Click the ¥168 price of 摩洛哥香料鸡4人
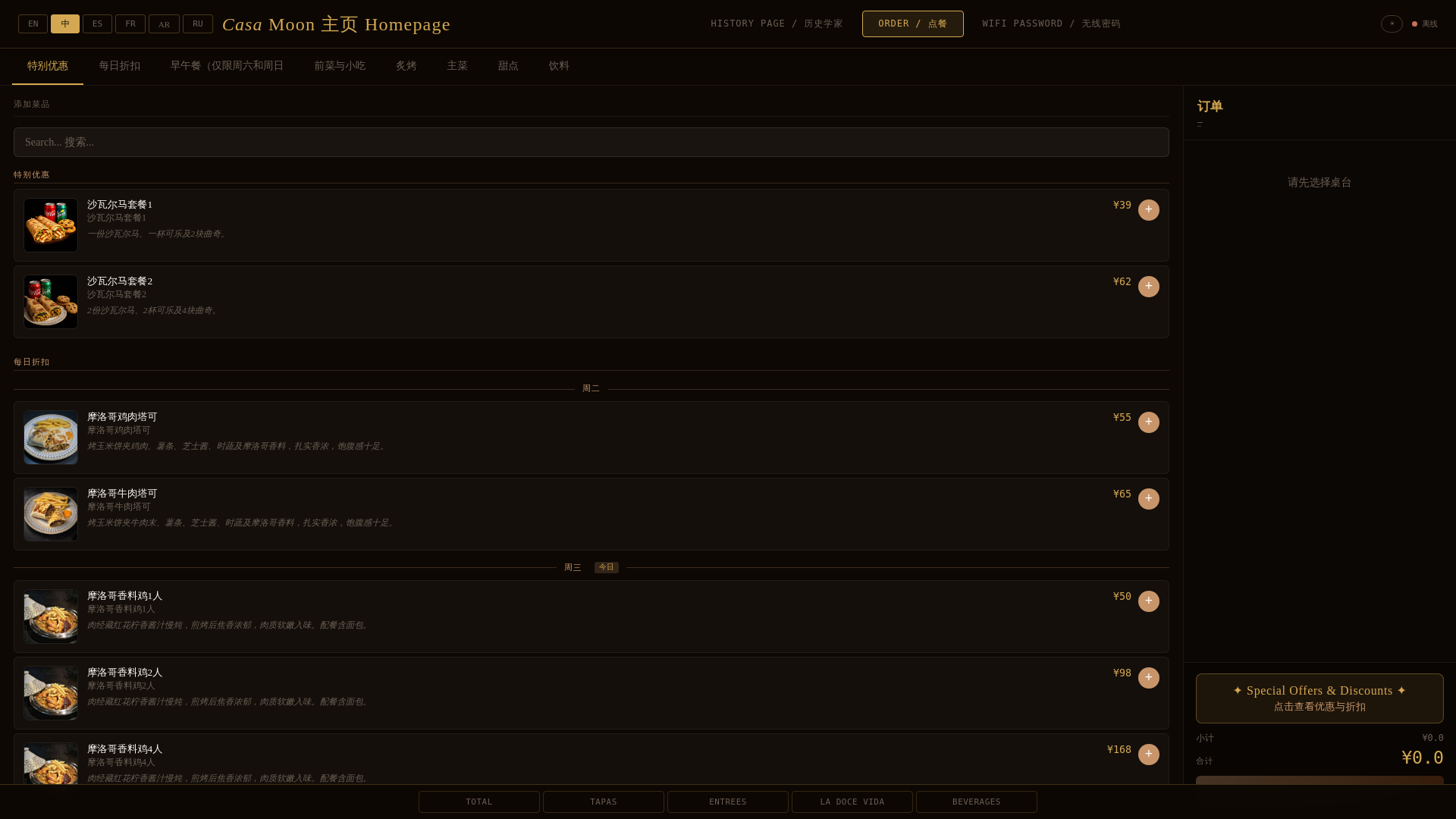Viewport: 1456px width, 819px height. [x=1119, y=750]
